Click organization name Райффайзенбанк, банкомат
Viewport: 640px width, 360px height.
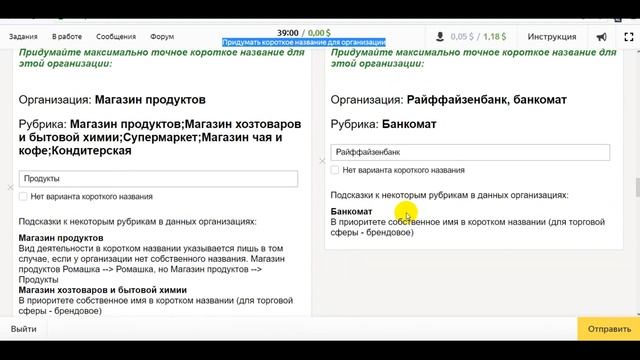click(487, 100)
